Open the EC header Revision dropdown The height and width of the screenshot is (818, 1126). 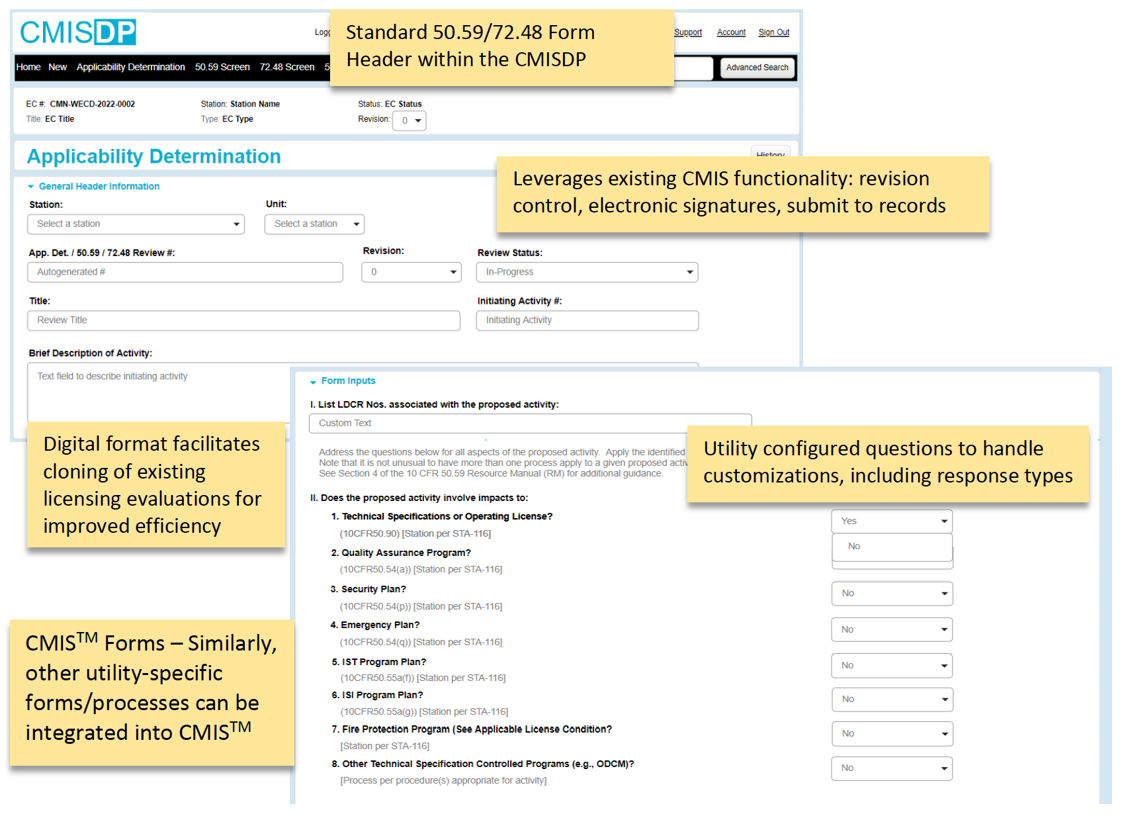coord(409,121)
